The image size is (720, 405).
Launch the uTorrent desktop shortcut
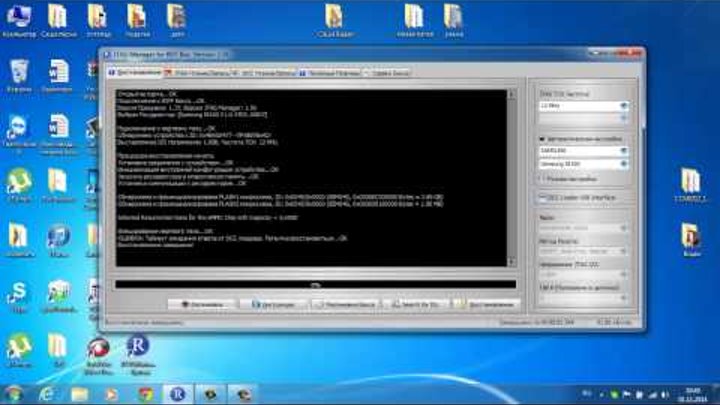pos(17,182)
